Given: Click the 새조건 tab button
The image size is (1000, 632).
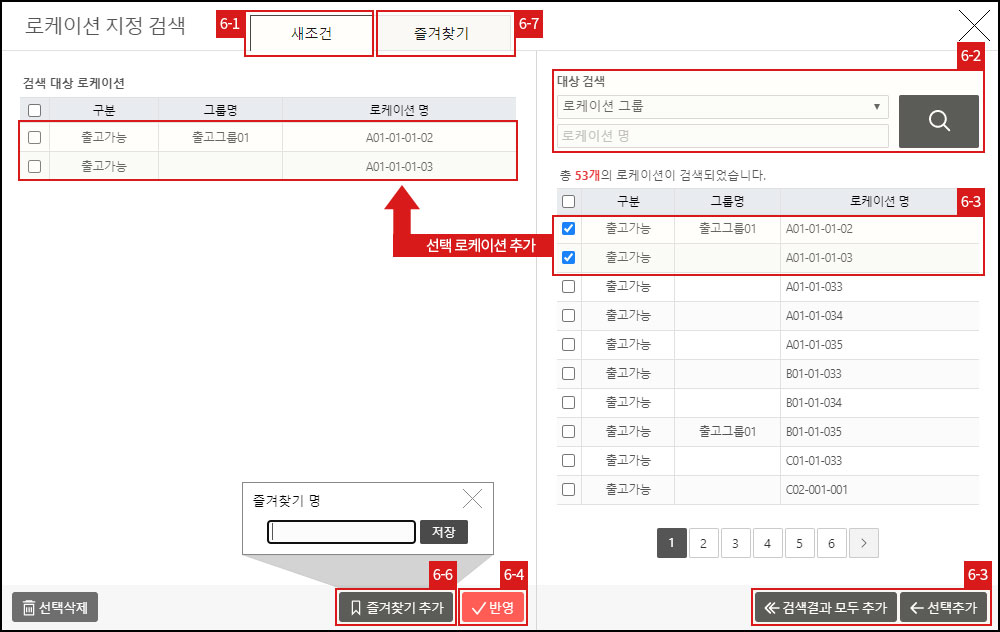Looking at the screenshot, I should (x=309, y=33).
